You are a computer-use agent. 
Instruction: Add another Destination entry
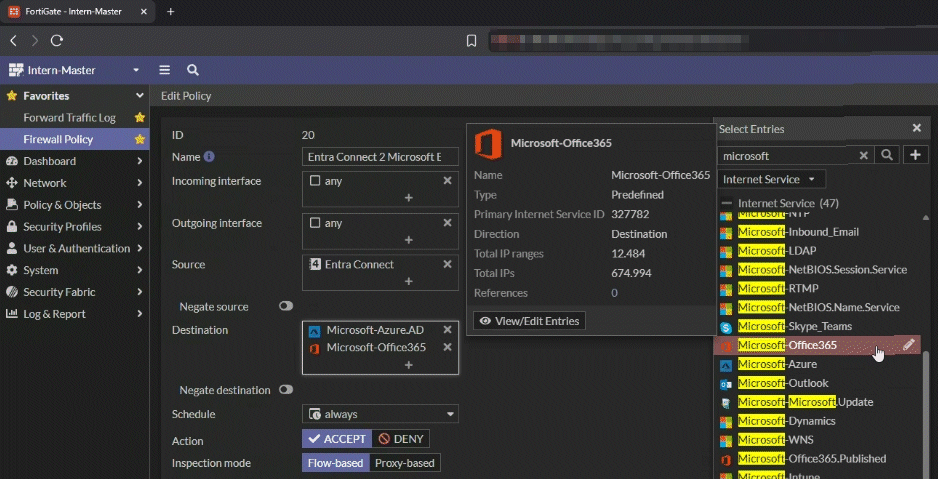(x=409, y=365)
